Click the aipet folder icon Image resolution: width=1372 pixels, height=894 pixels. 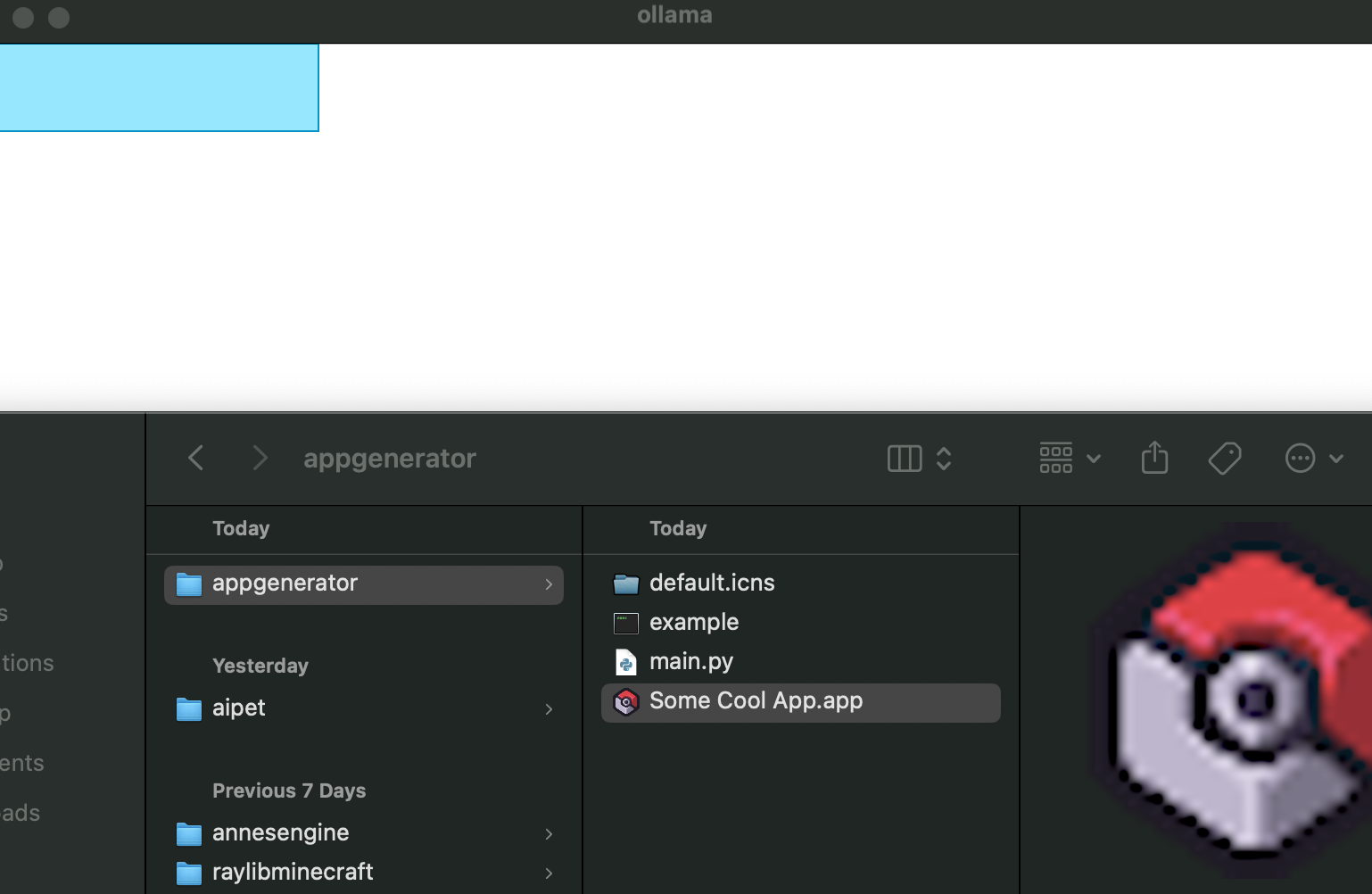tap(189, 709)
